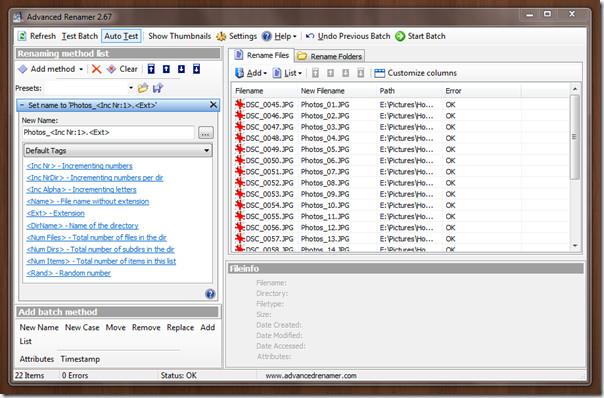Click Customize columns
This screenshot has height=398, width=604.
pos(416,73)
